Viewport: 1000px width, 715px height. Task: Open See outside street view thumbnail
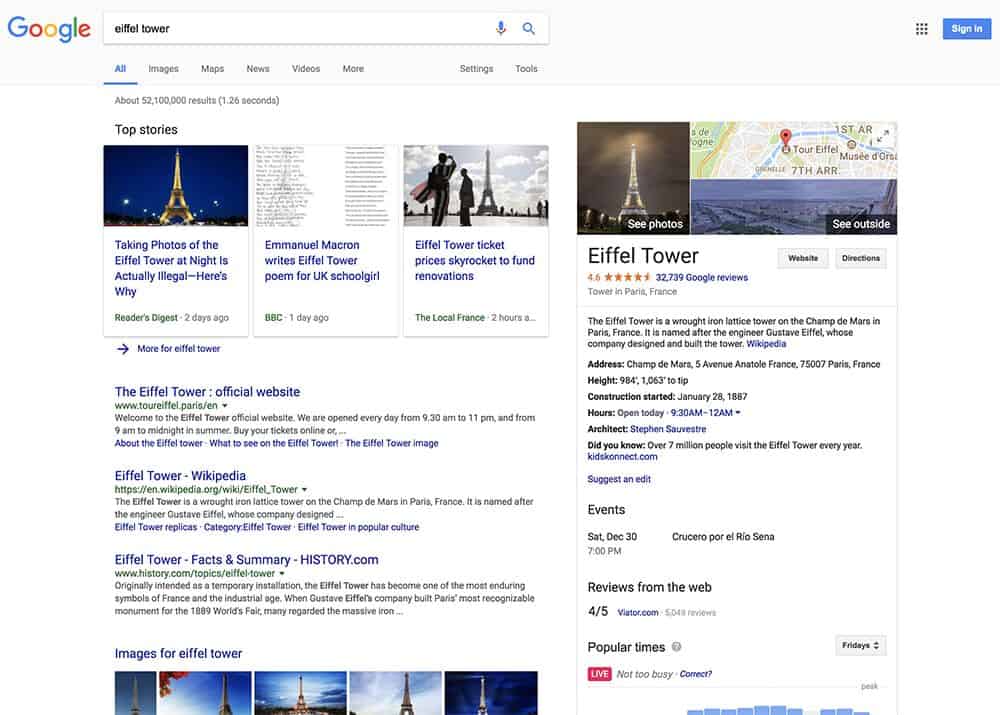793,207
